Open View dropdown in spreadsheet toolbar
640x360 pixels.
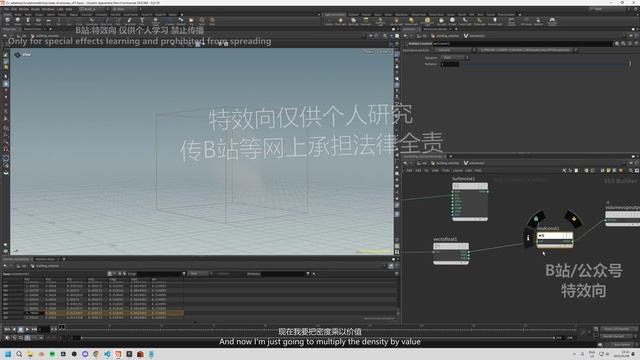tap(199, 273)
